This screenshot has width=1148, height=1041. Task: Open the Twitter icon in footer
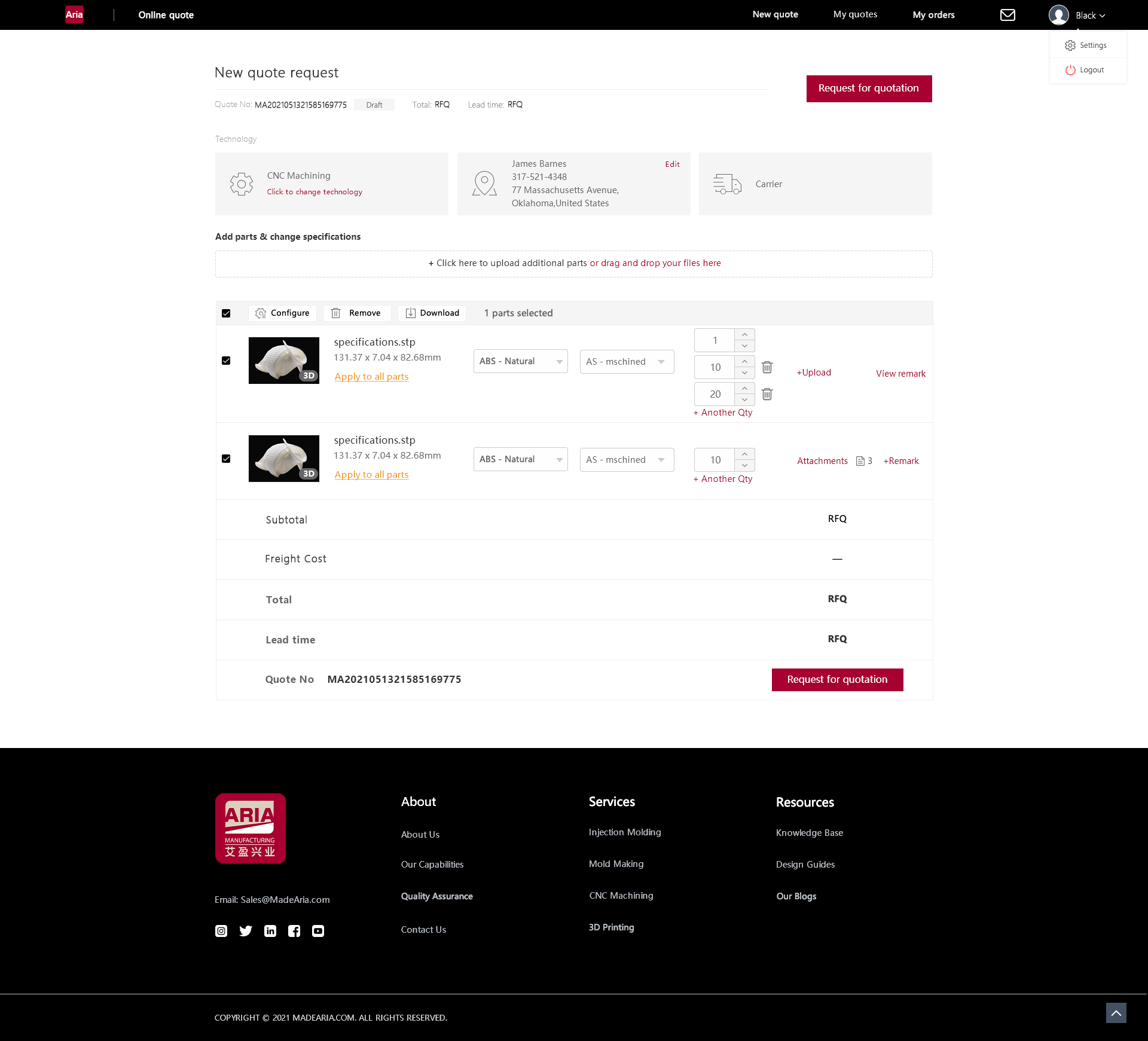246,931
